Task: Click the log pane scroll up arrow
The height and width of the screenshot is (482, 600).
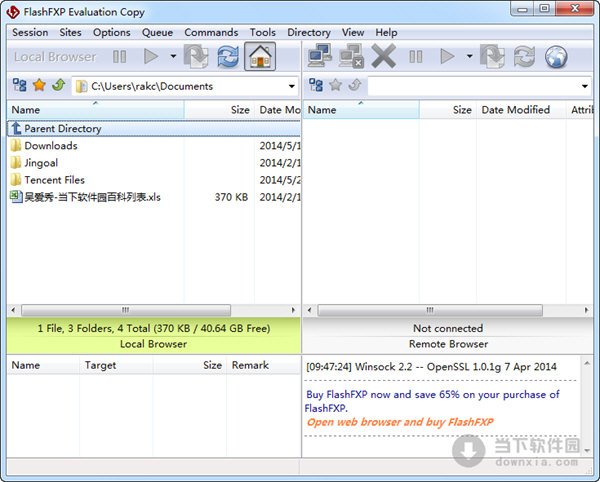Action: (587, 363)
